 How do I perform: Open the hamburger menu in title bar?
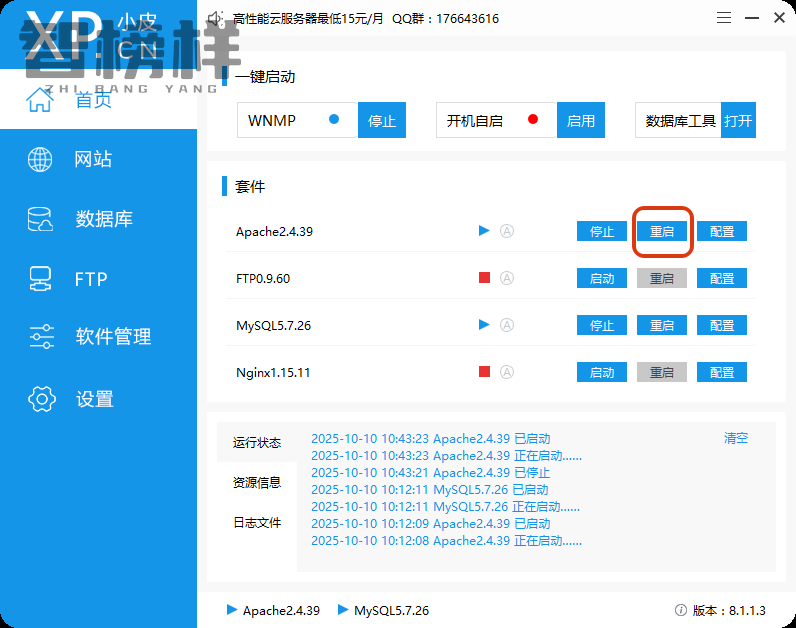(724, 18)
